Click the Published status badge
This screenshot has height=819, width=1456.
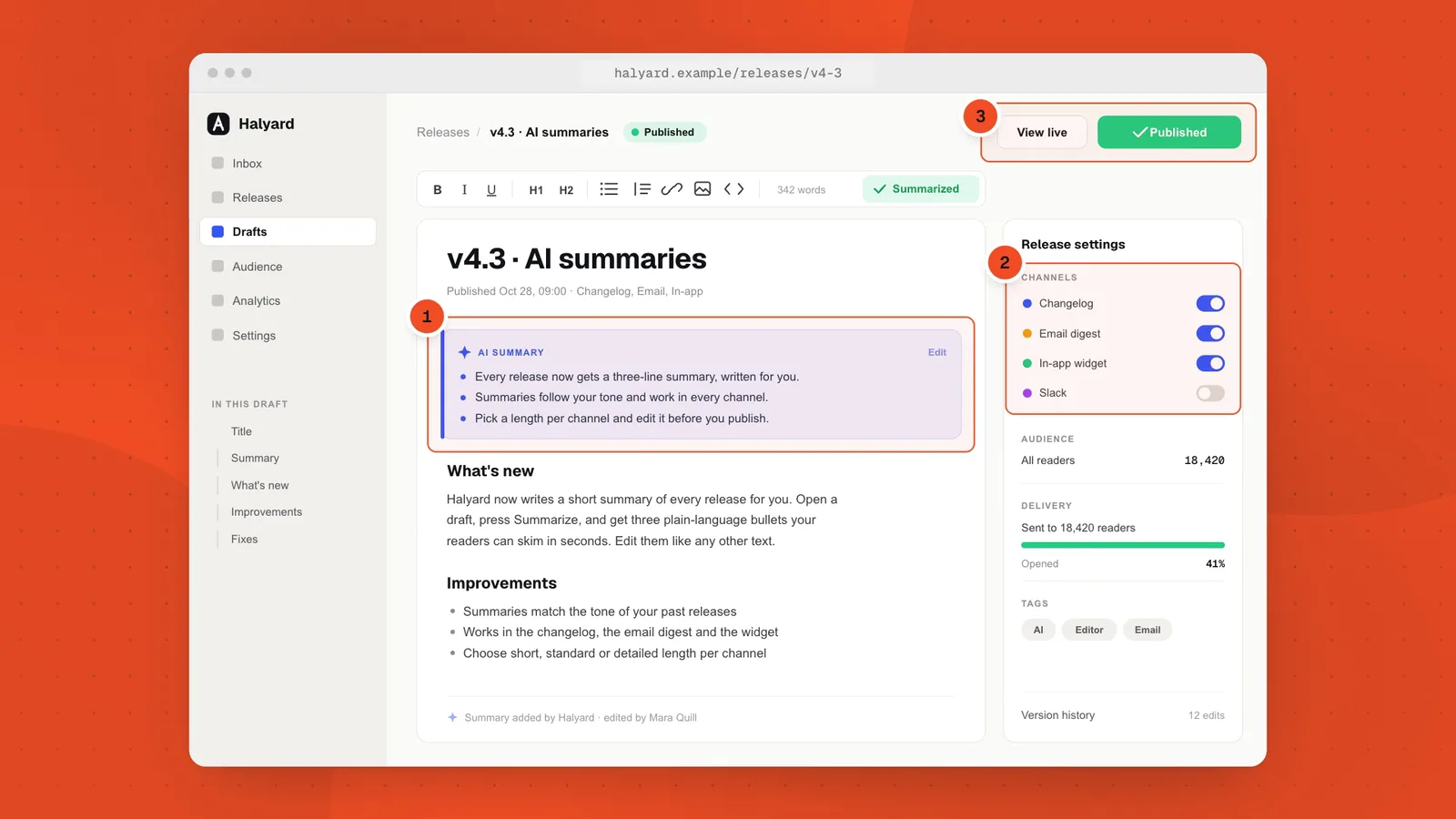point(664,132)
